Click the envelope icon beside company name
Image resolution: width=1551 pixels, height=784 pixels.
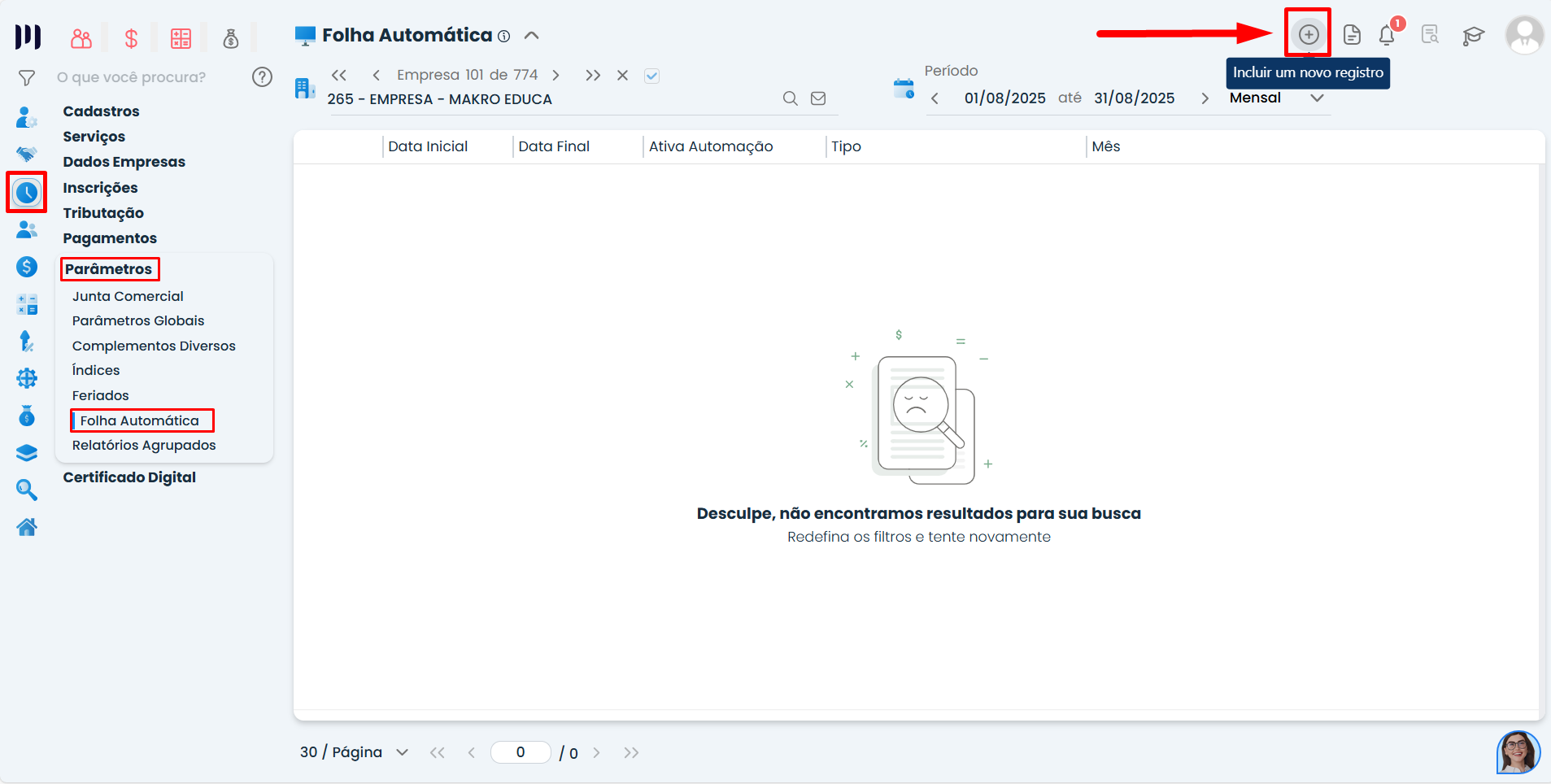(818, 98)
